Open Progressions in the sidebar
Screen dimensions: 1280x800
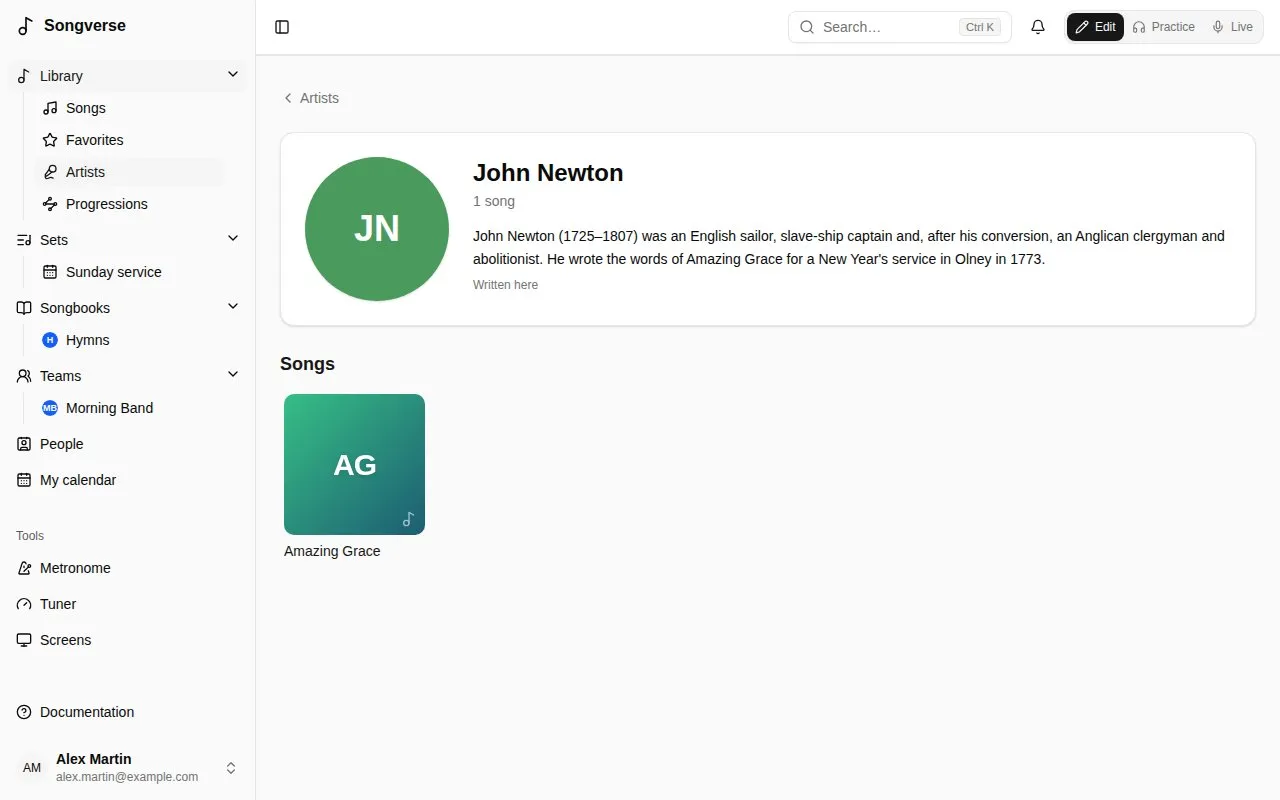[129, 204]
